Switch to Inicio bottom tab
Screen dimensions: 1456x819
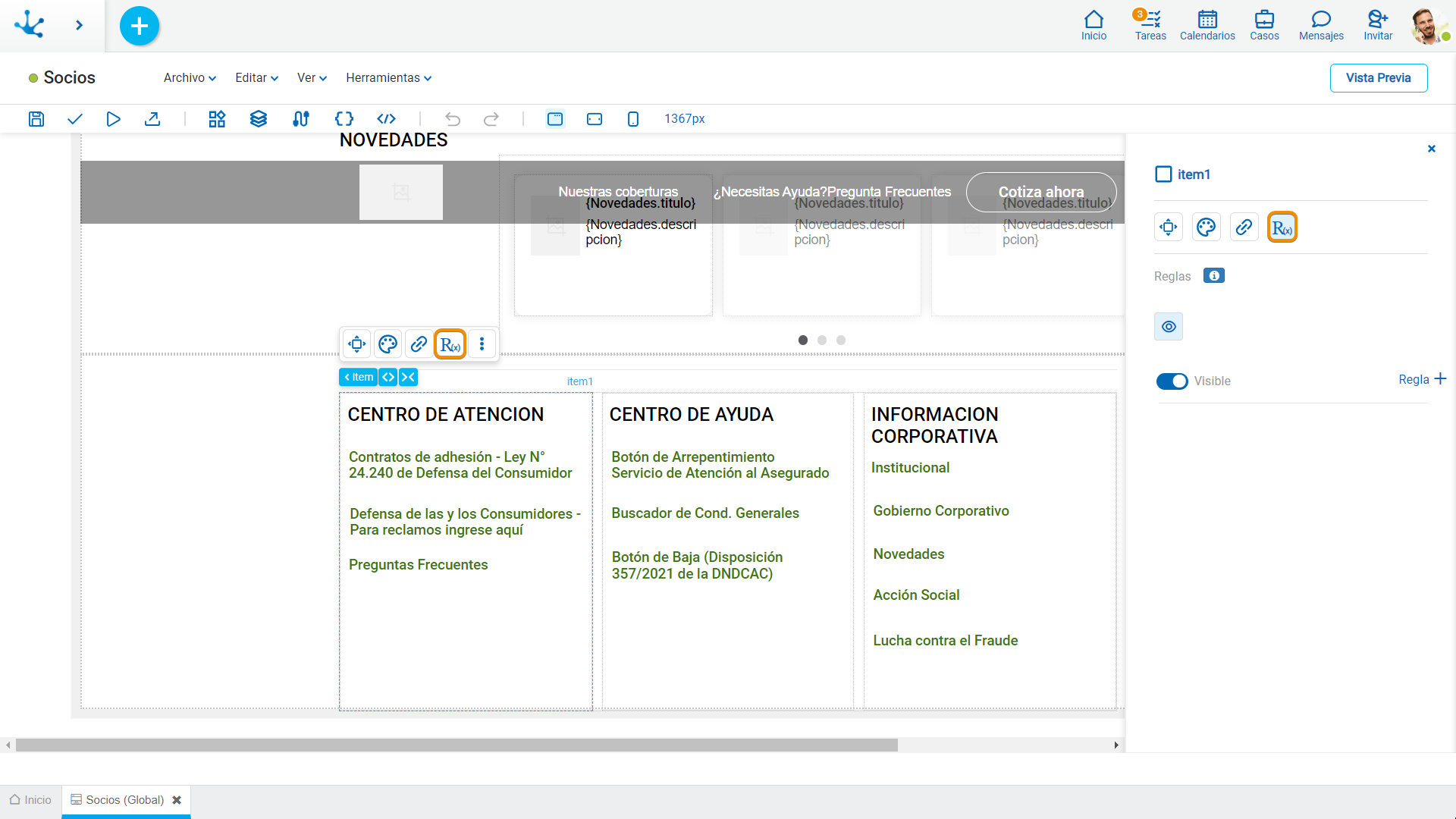coord(30,800)
